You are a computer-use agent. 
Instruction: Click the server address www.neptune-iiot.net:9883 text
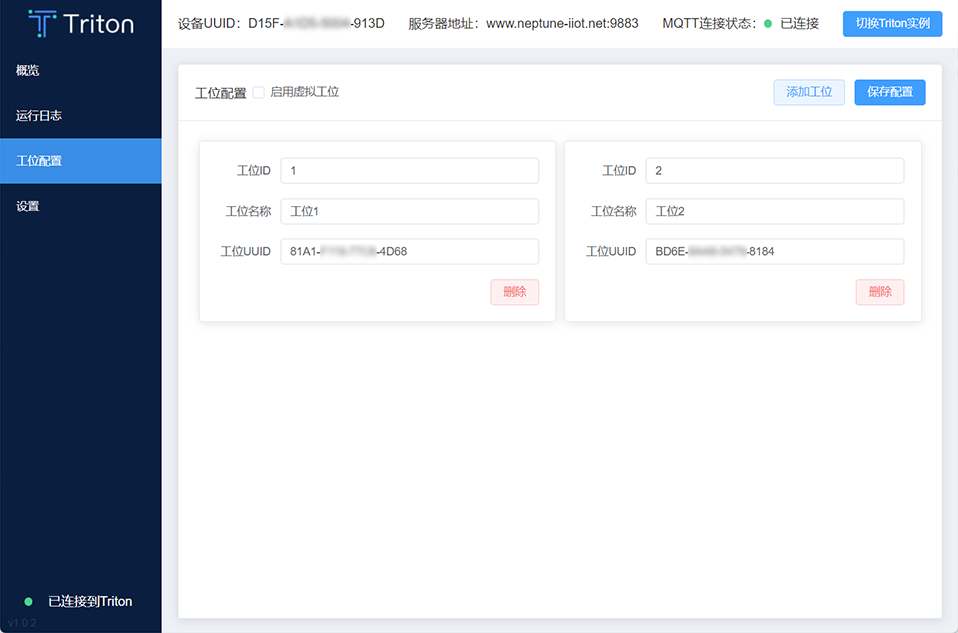pyautogui.click(x=562, y=24)
